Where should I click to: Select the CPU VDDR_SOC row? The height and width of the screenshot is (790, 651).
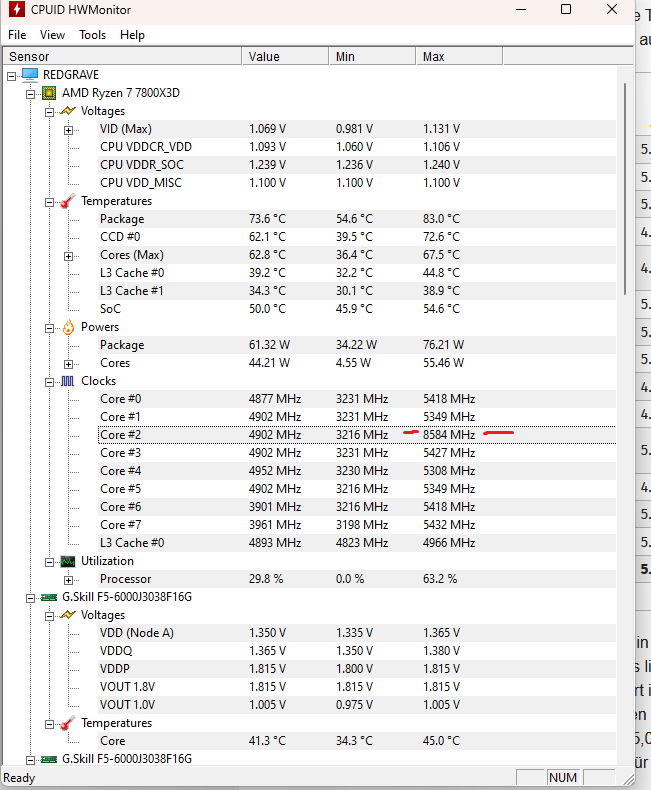click(x=357, y=165)
